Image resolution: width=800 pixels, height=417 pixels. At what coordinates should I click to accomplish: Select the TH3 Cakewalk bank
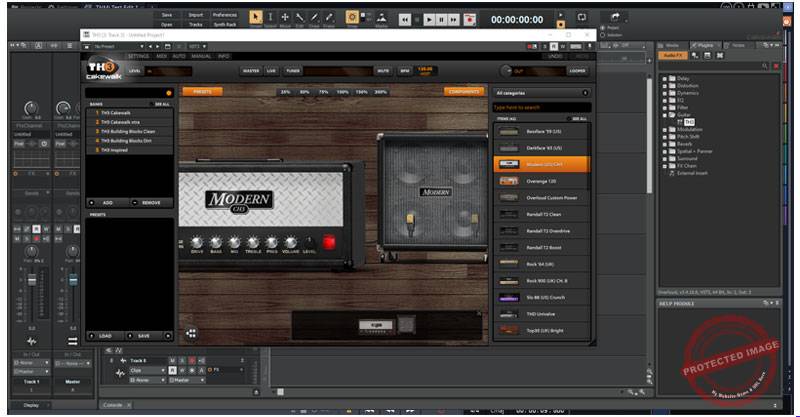[x=130, y=113]
